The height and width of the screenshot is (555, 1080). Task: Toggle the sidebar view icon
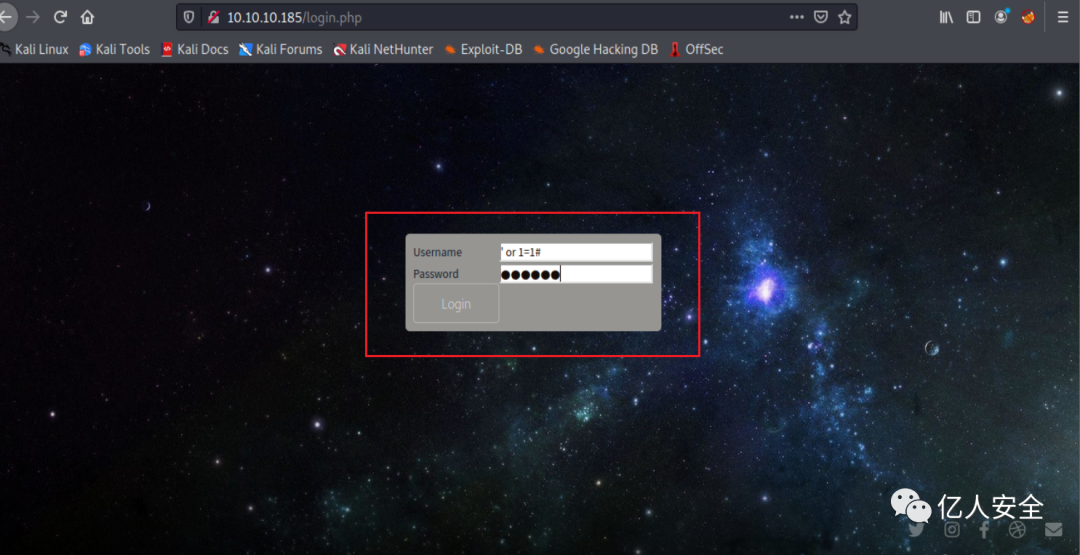[973, 17]
